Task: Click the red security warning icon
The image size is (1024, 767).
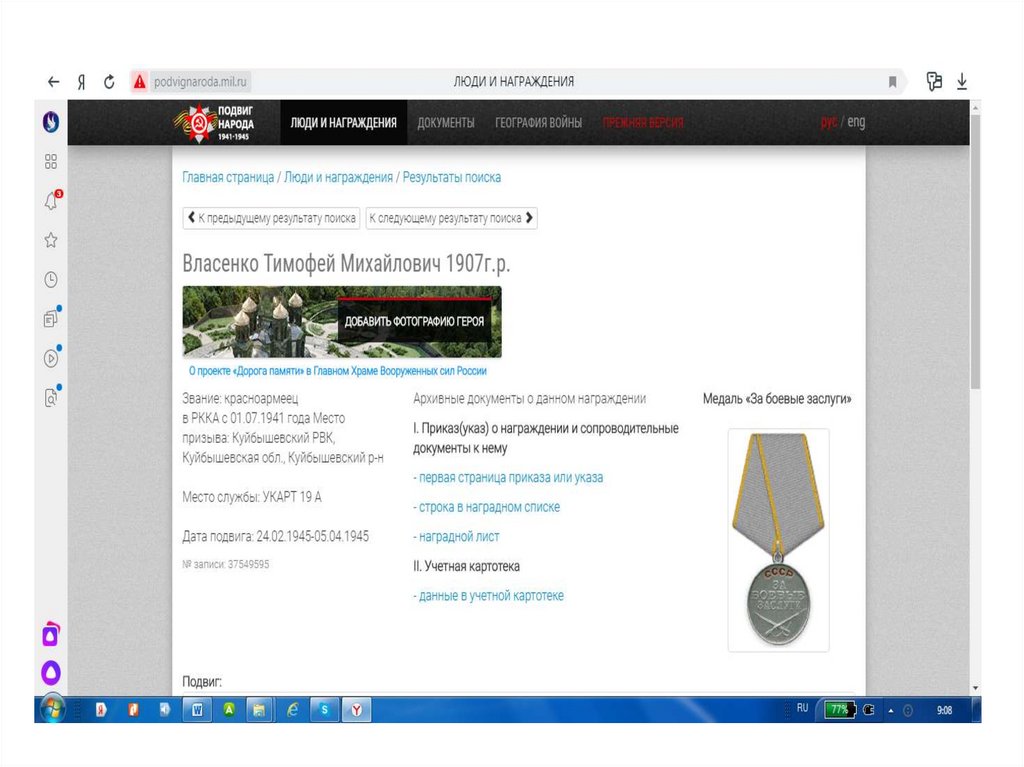Action: tap(140, 82)
